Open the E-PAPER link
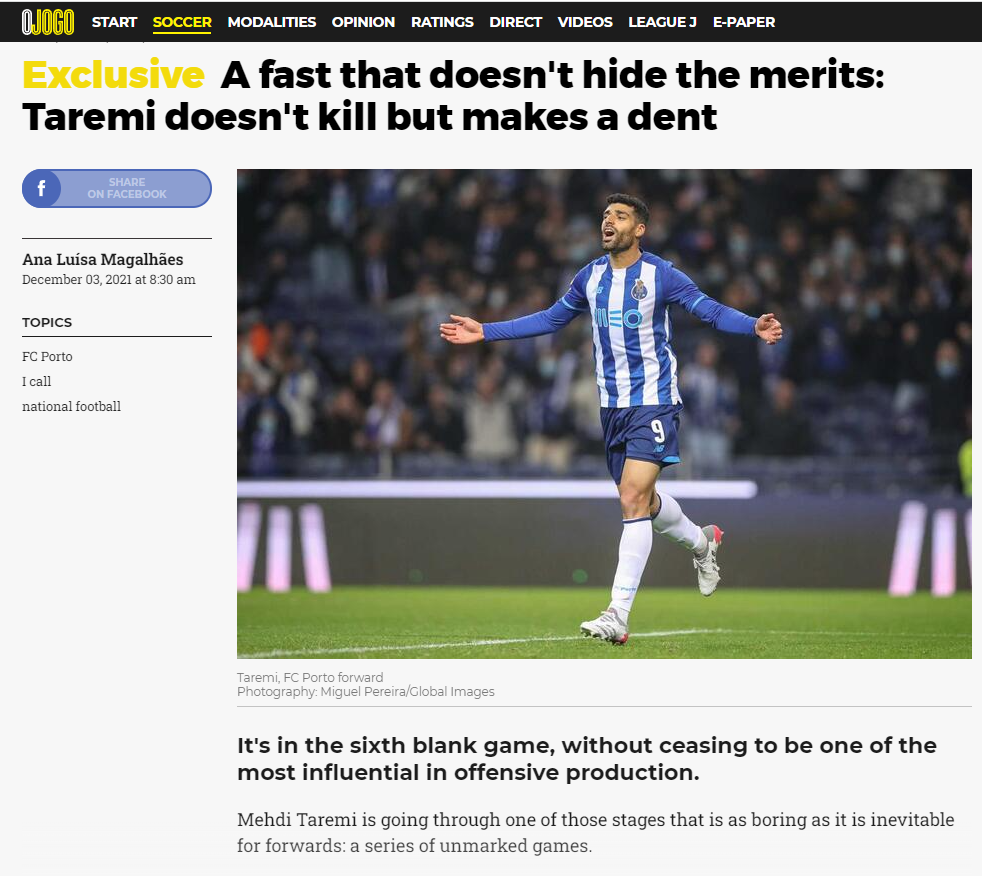 click(x=744, y=22)
